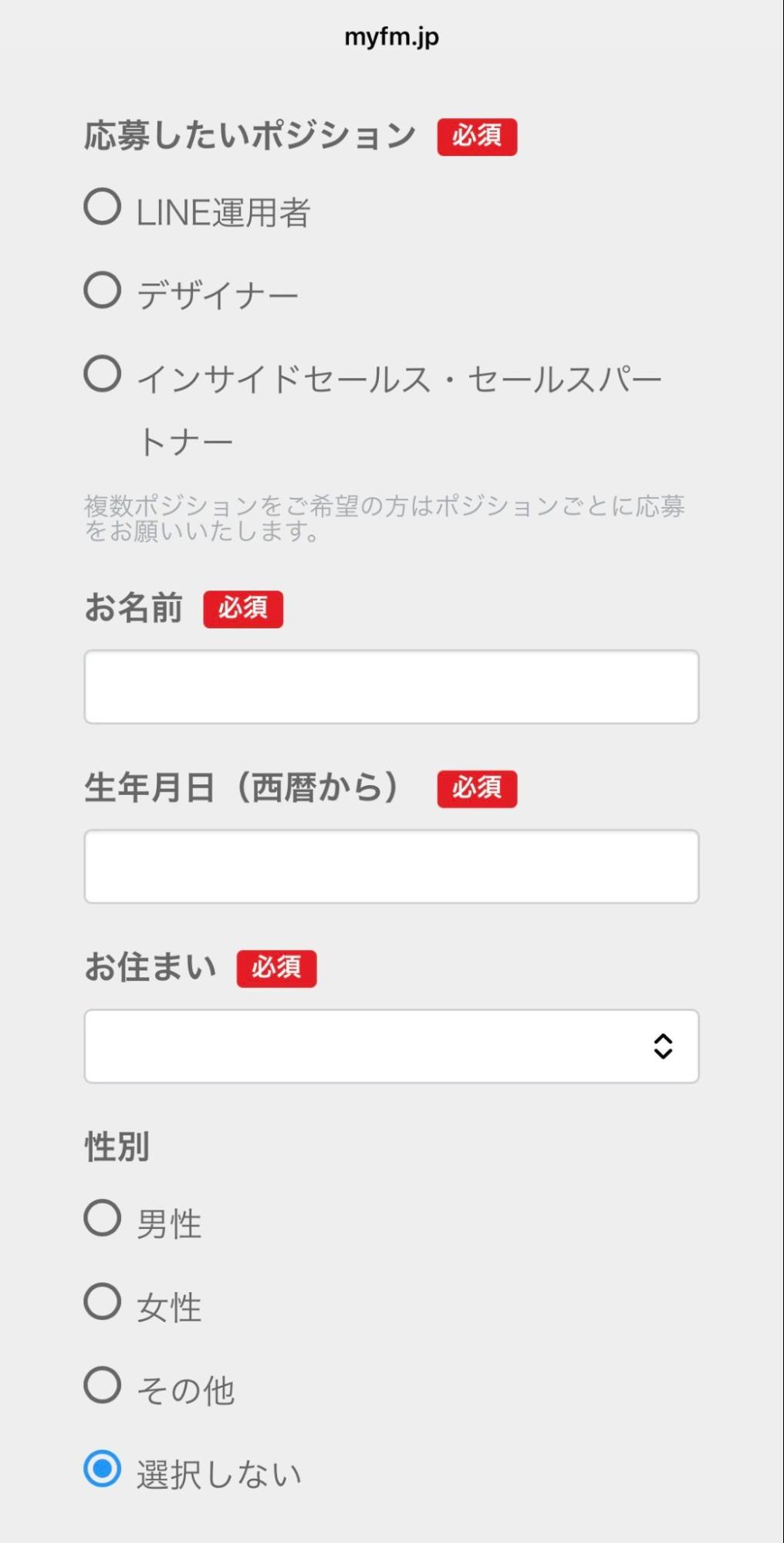This screenshot has width=784, height=1543.
Task: Click the myfm.jp site title
Action: coord(392,36)
